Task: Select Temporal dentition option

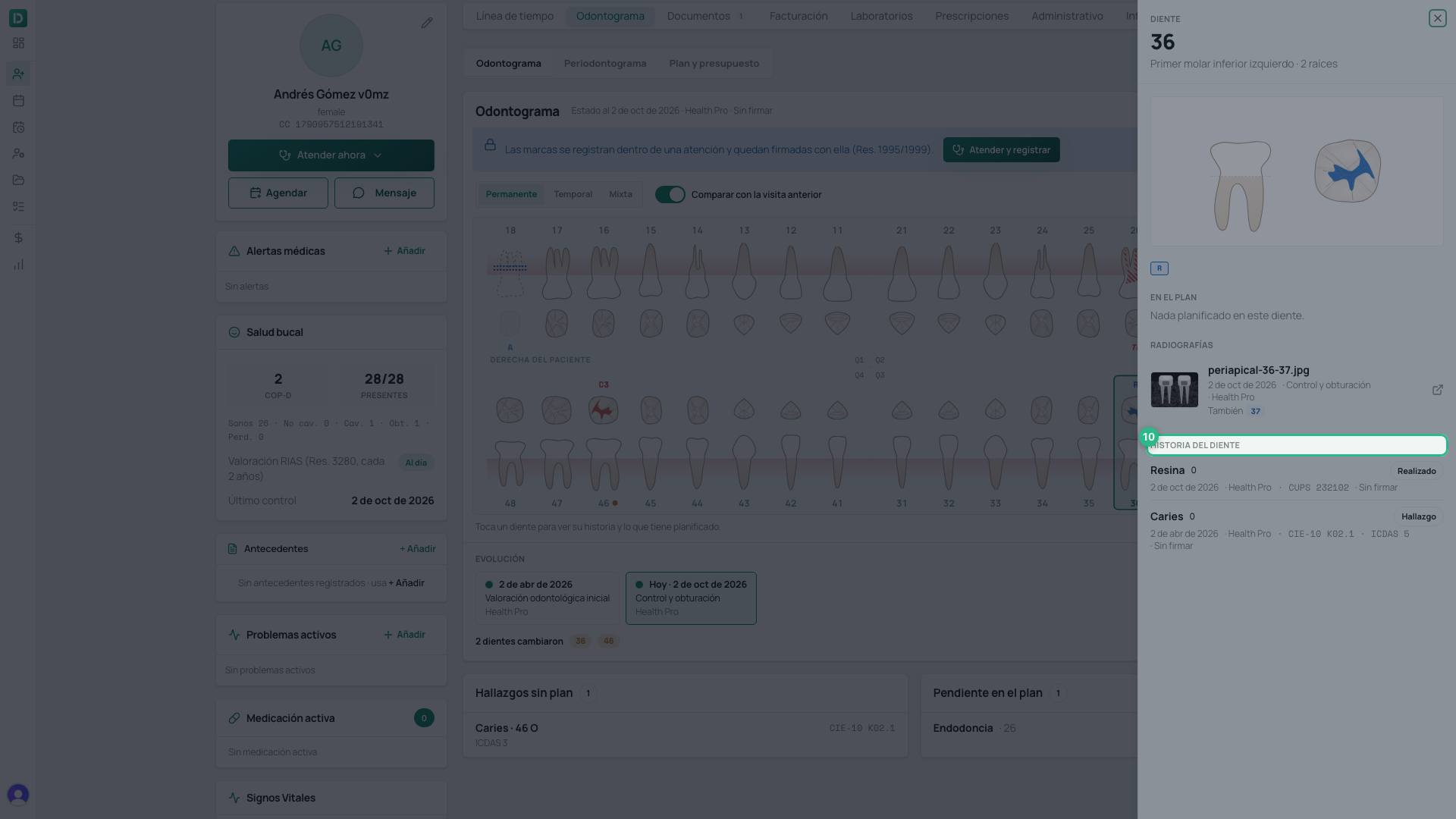Action: 573,195
